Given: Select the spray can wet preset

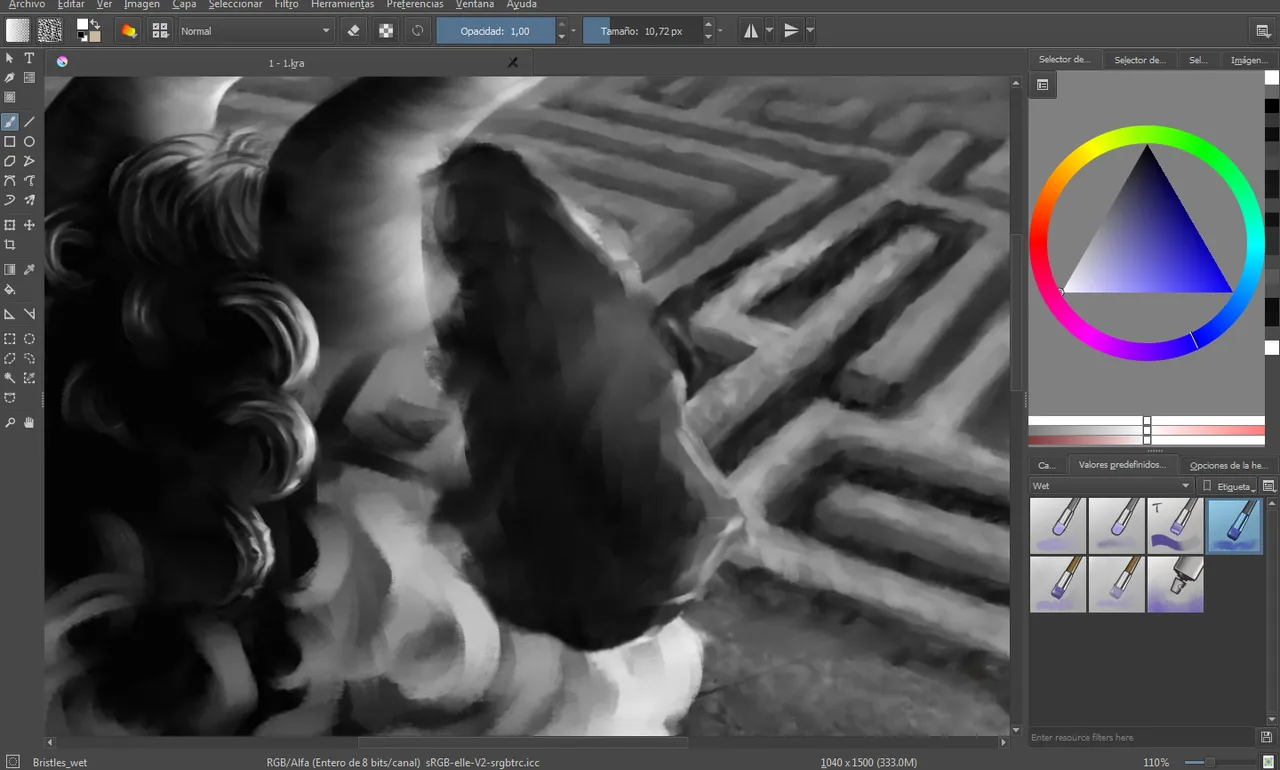Looking at the screenshot, I should click(x=1175, y=585).
